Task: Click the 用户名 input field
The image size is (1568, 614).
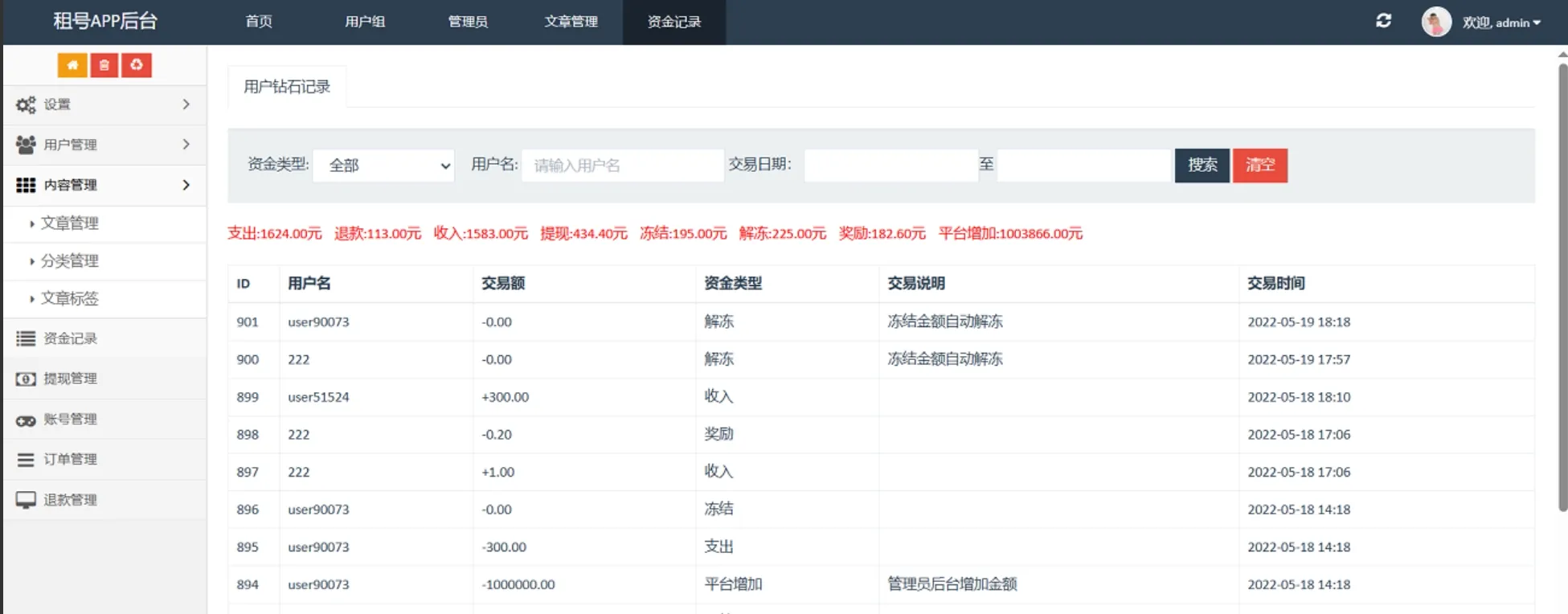Action: [x=622, y=166]
